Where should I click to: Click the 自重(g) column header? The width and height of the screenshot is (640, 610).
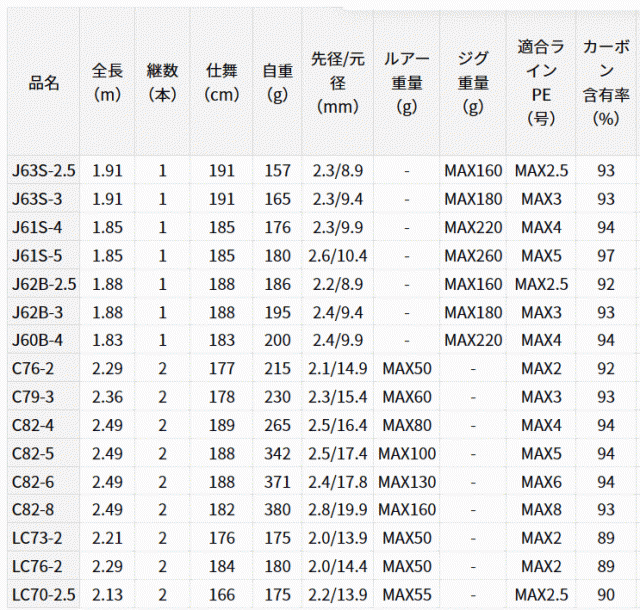click(278, 82)
